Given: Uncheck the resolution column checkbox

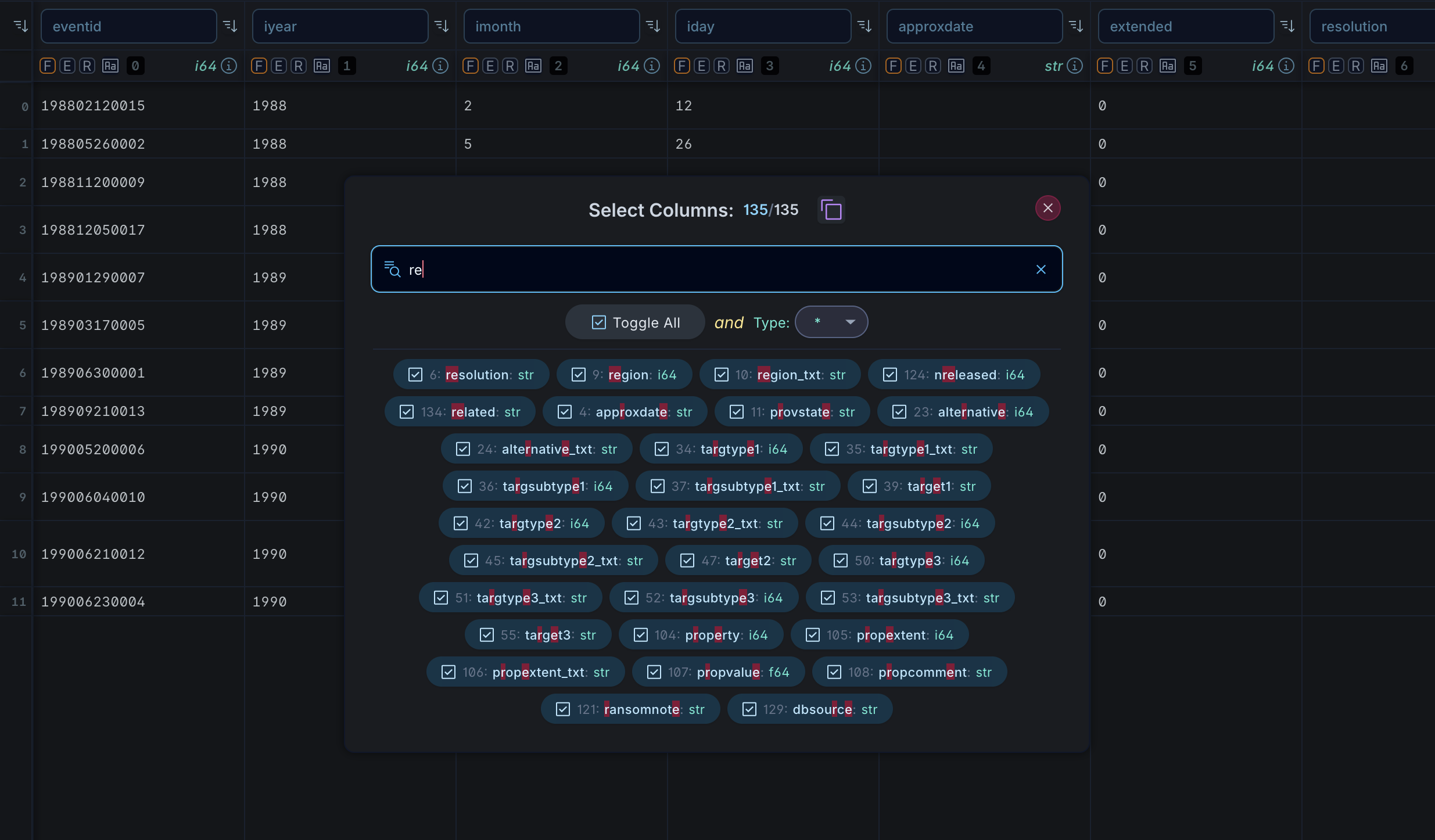Looking at the screenshot, I should (415, 375).
